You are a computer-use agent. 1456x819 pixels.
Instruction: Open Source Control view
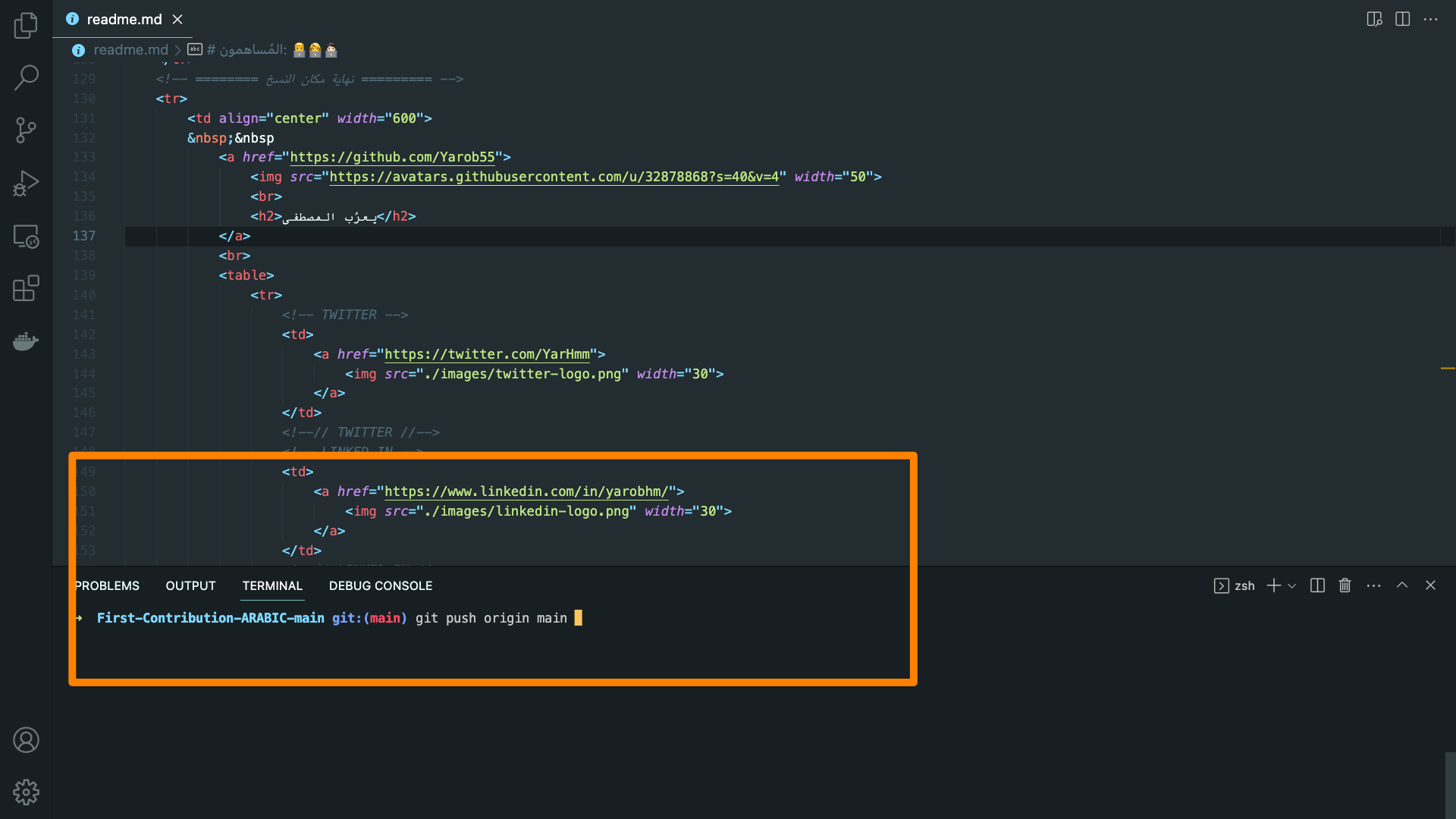click(26, 130)
